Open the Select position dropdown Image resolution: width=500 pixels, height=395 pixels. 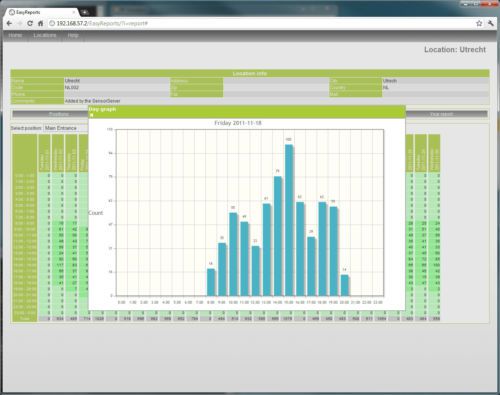[x=61, y=128]
